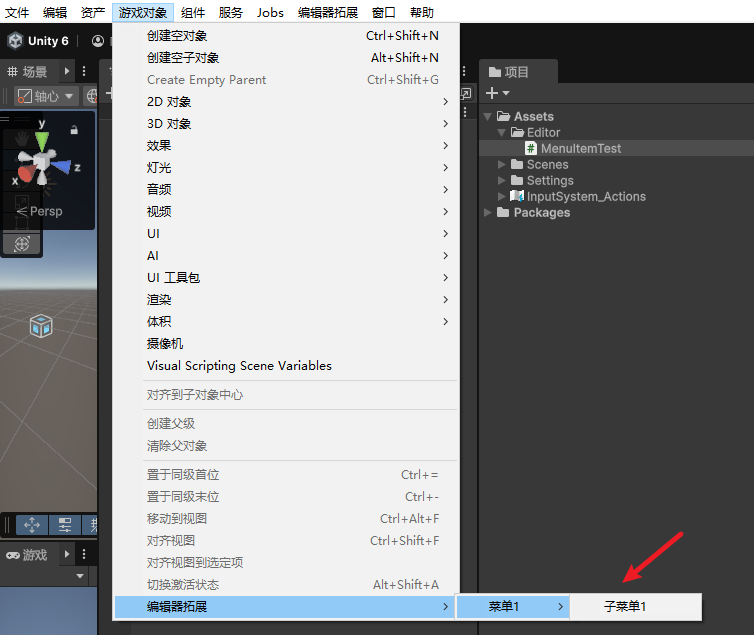This screenshot has height=635, width=754.
Task: Collapse the Editor folder arrow
Action: (x=502, y=132)
